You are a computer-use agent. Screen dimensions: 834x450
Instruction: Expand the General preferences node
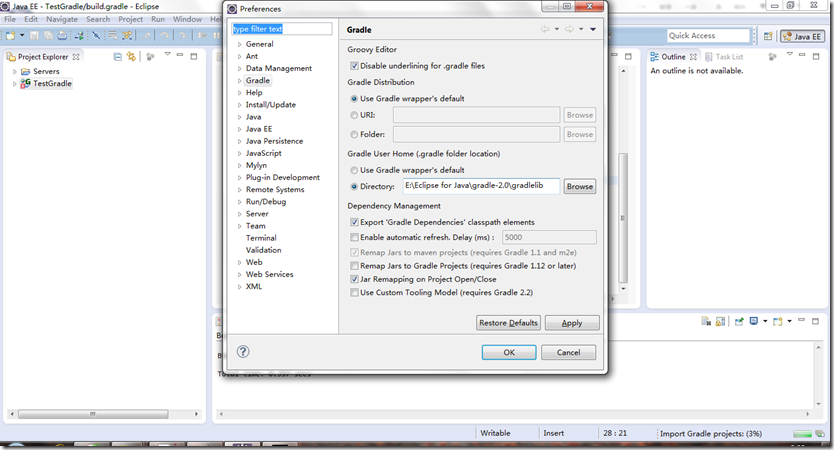[x=239, y=44]
